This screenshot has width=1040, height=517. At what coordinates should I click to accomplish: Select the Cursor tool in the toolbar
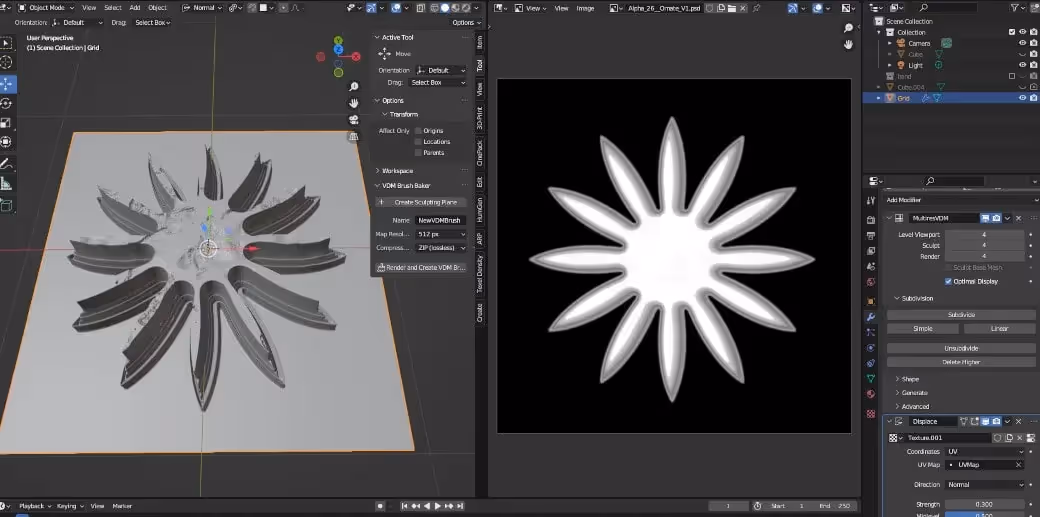coord(7,62)
